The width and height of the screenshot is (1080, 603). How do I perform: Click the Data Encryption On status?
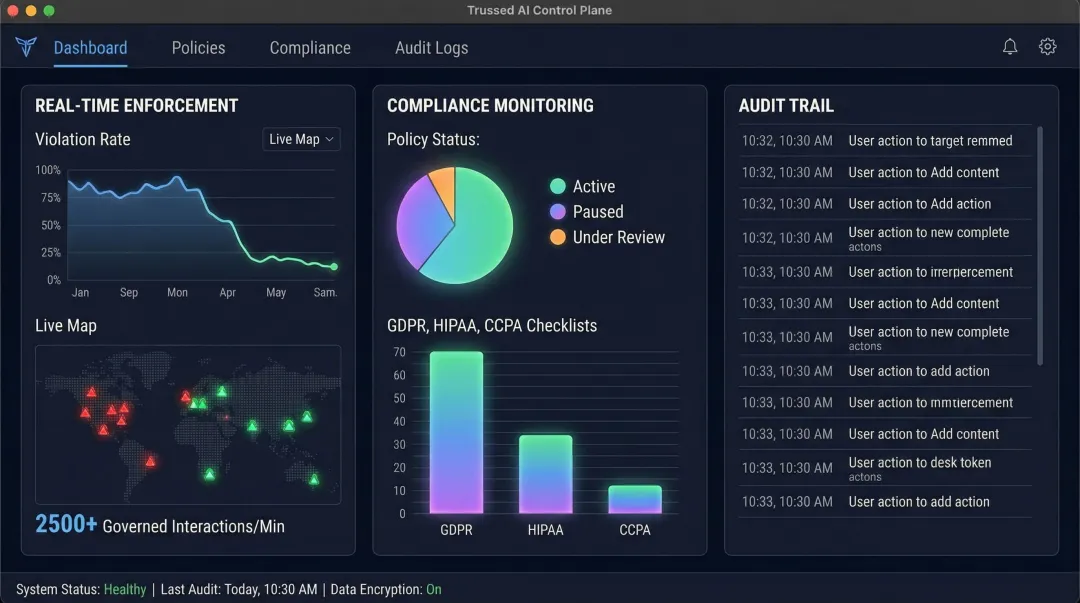[433, 589]
